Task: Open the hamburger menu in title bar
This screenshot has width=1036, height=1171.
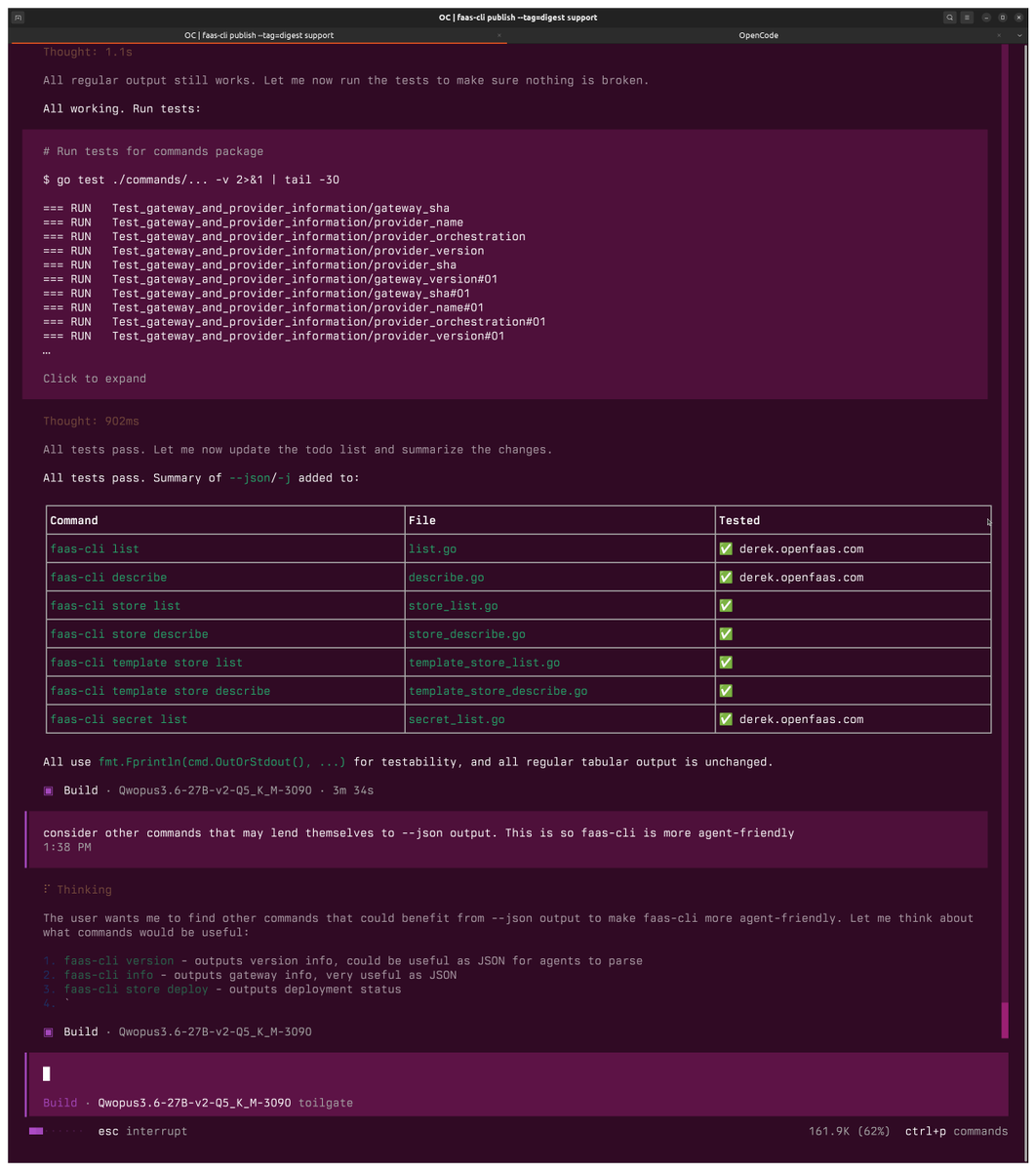Action: (x=967, y=18)
